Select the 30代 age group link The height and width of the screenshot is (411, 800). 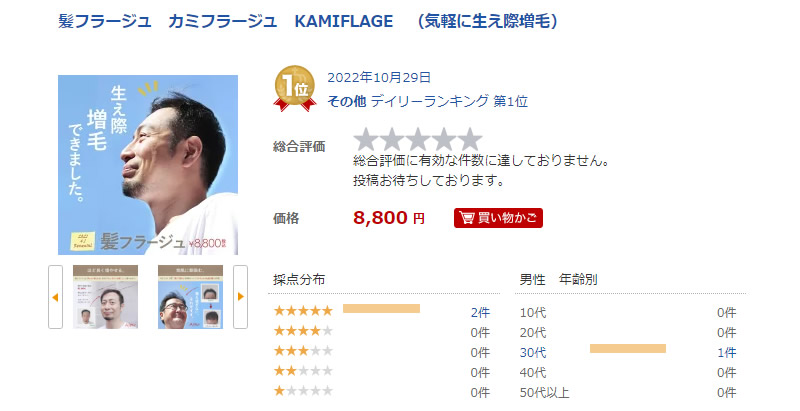533,352
